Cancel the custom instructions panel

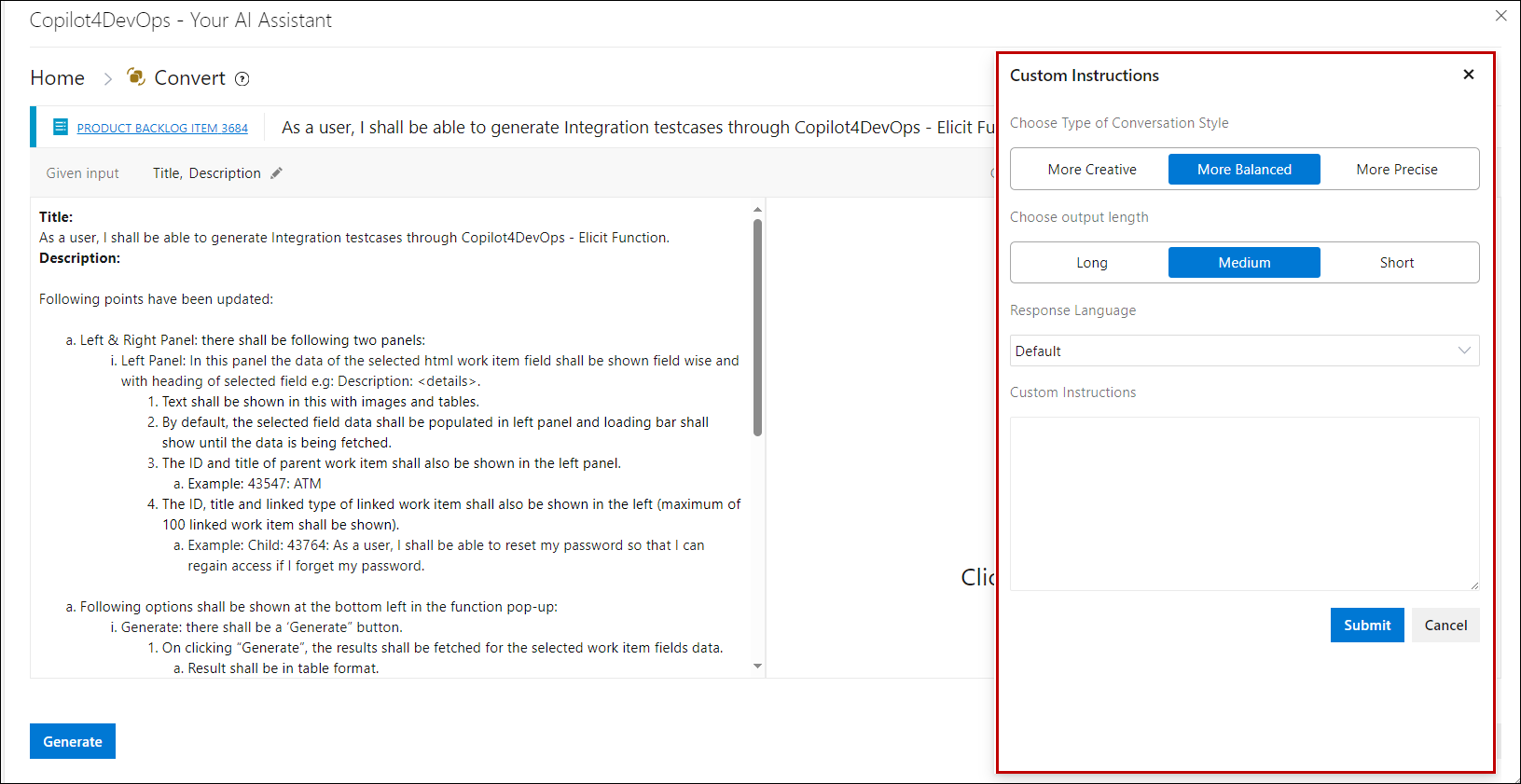point(1445,626)
